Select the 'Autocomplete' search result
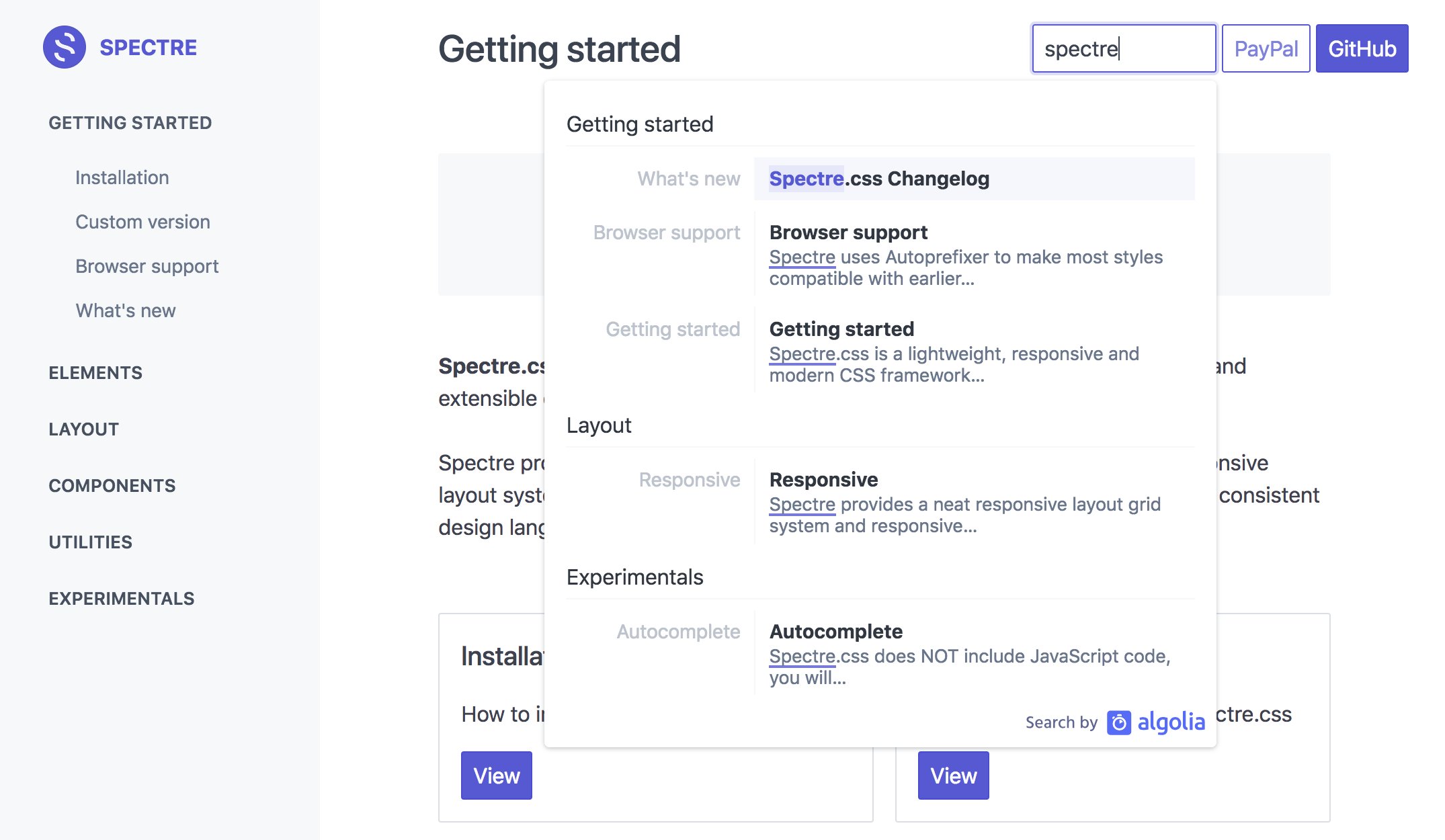 coord(975,653)
